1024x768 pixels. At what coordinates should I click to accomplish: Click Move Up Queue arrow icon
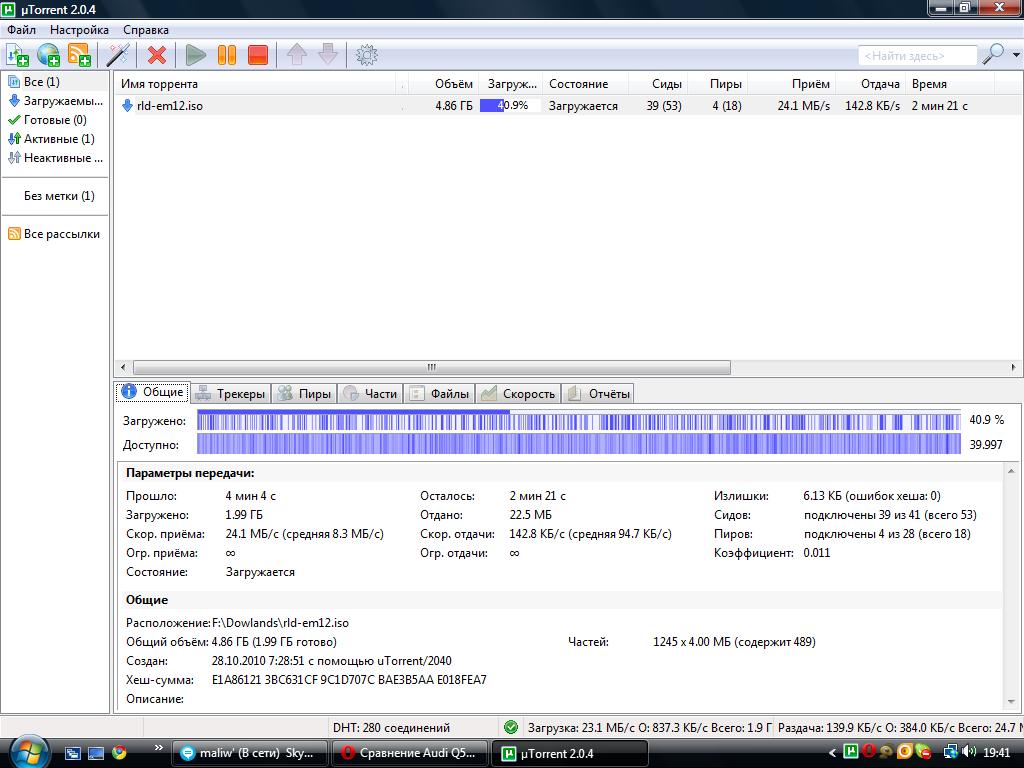[296, 55]
